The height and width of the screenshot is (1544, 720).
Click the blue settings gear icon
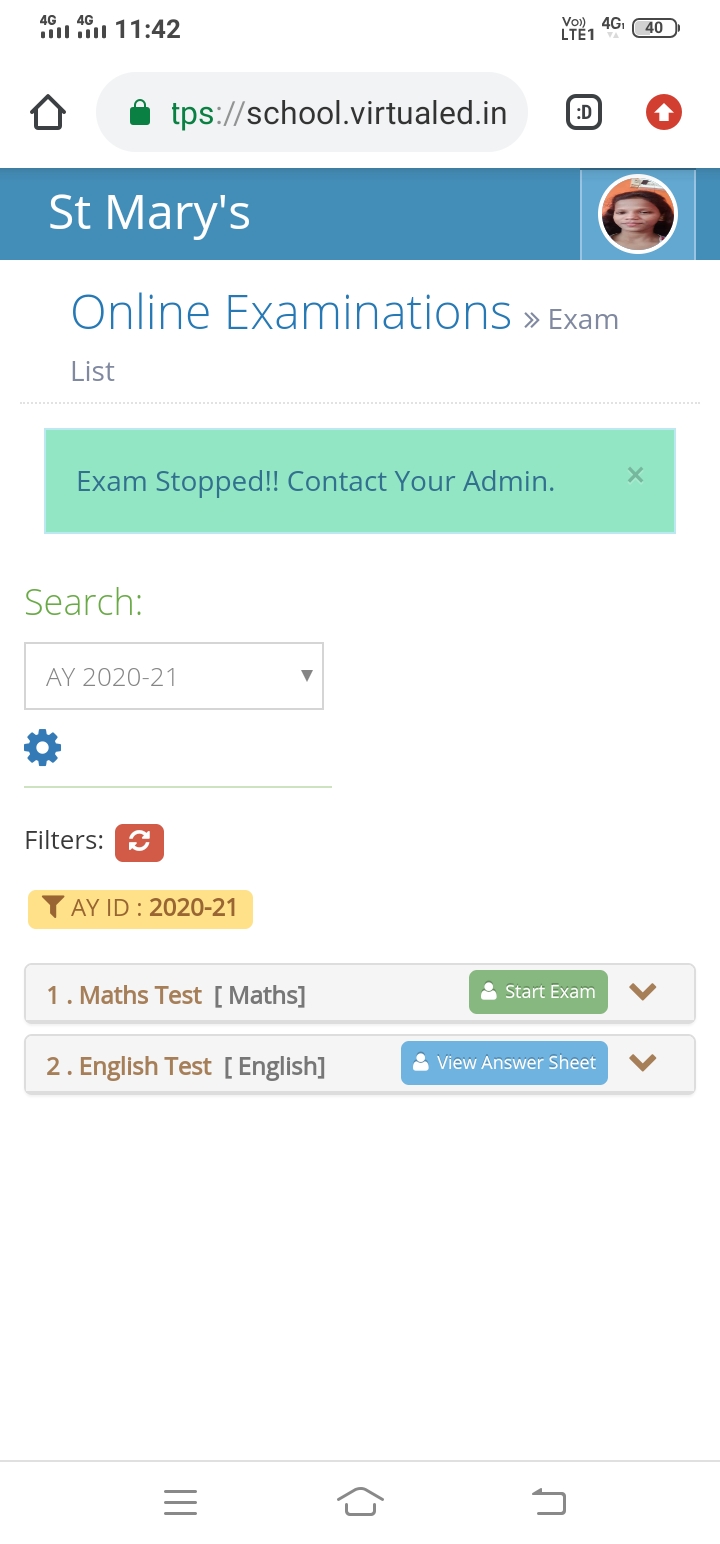[43, 748]
